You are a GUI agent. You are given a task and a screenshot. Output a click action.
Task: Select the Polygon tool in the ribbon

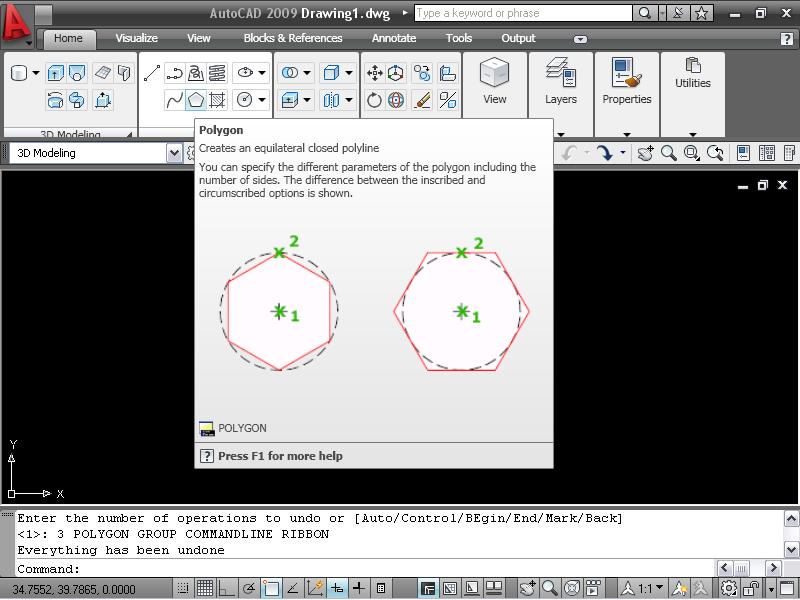coord(196,100)
